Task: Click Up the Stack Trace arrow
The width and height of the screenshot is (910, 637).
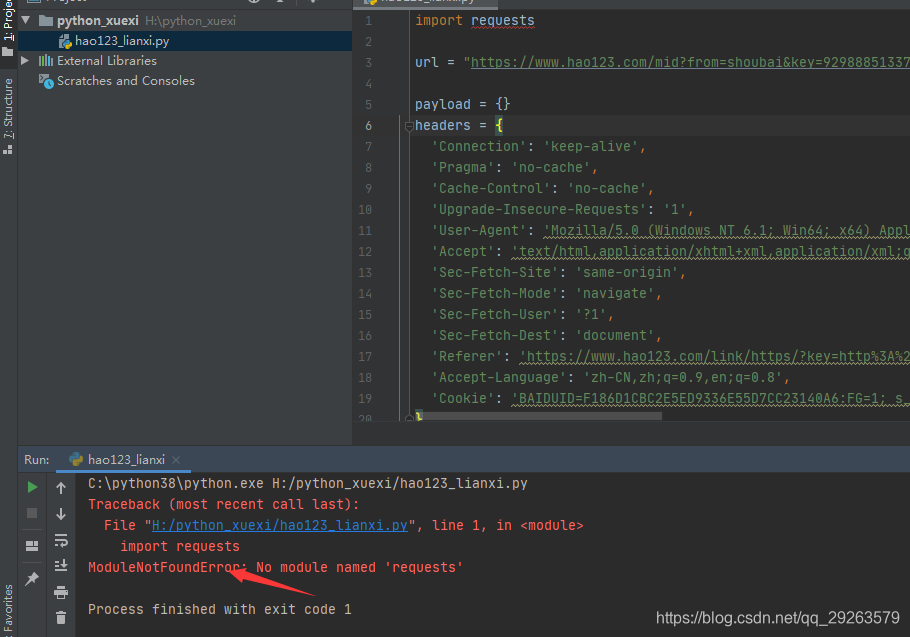Action: click(x=61, y=488)
